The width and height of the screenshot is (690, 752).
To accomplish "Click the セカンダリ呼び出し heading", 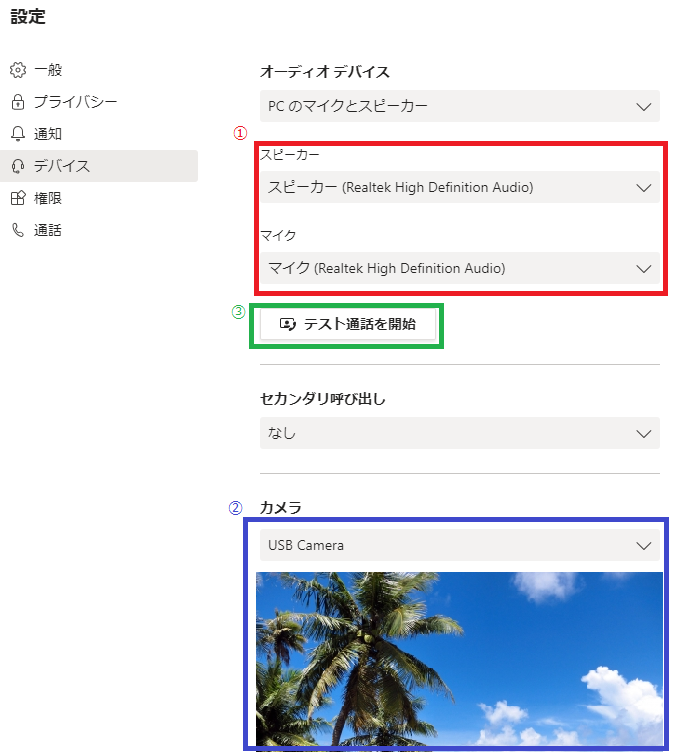I will click(323, 399).
